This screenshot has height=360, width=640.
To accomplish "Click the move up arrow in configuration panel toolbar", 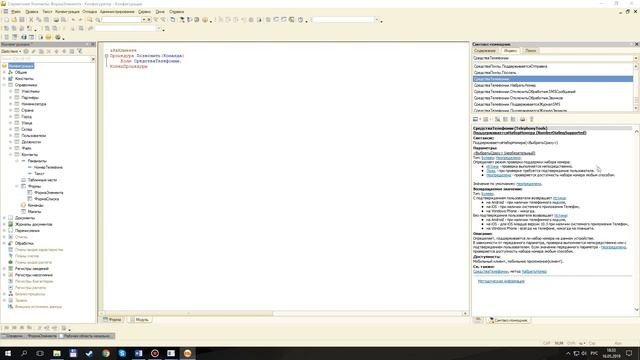I will click(x=57, y=51).
